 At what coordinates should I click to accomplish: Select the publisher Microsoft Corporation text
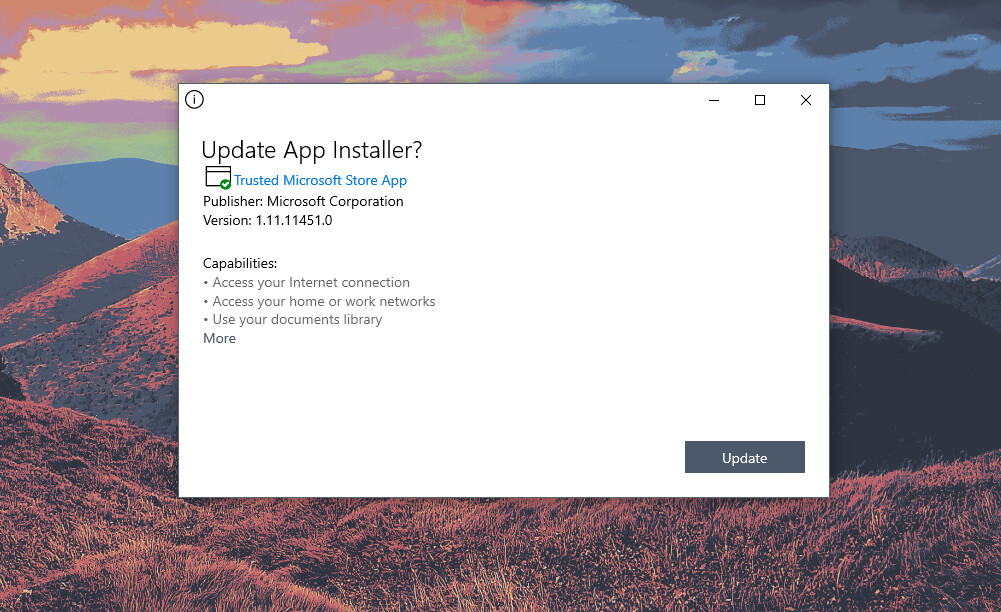pyautogui.click(x=303, y=201)
